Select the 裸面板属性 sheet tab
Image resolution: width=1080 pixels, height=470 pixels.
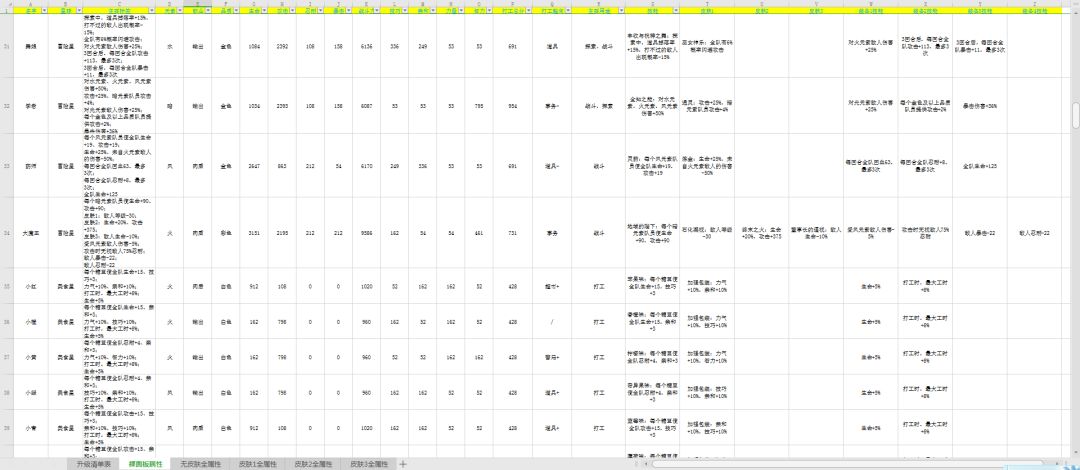tap(145, 464)
